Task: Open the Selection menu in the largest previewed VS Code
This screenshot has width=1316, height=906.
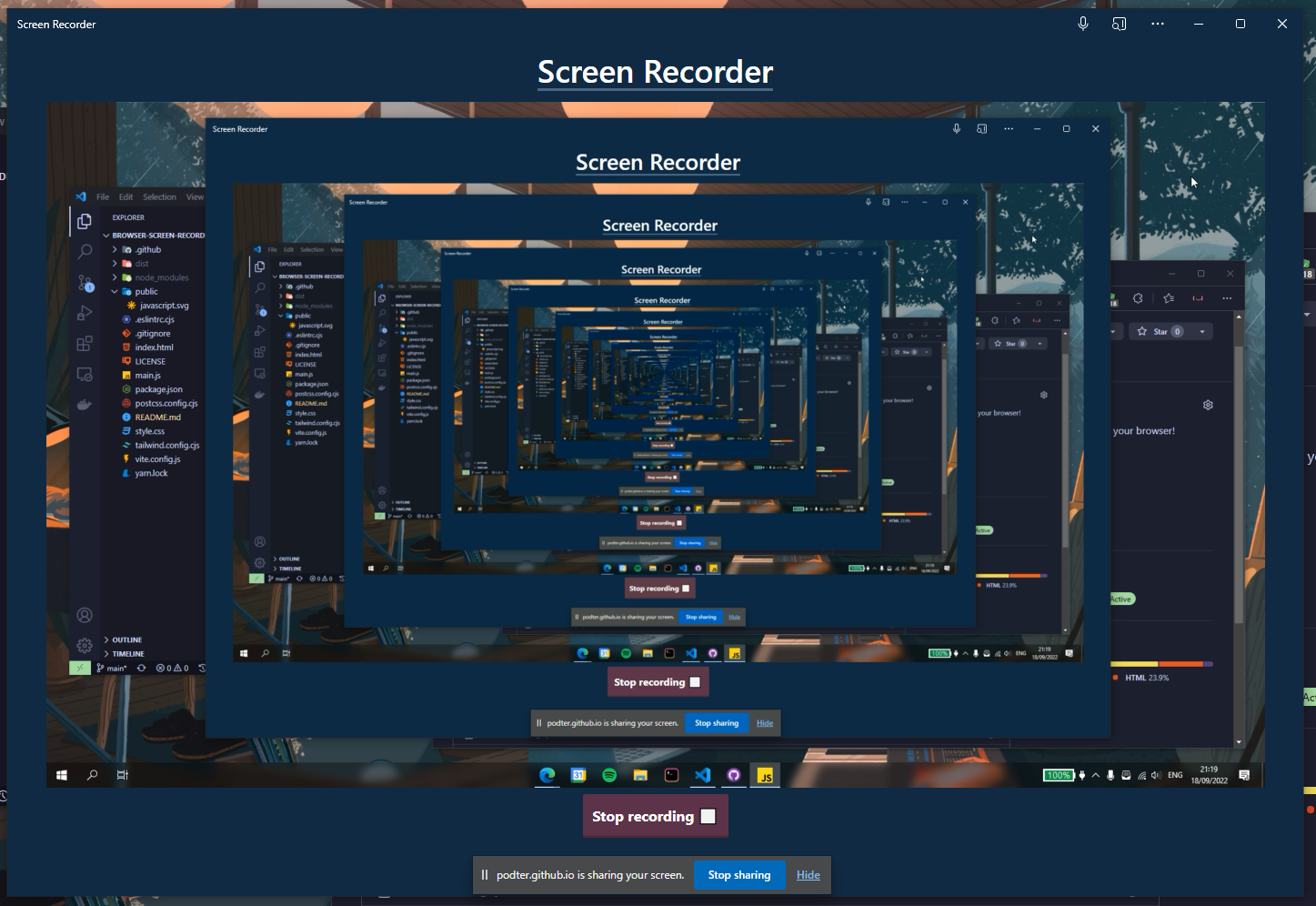Action: pos(159,196)
